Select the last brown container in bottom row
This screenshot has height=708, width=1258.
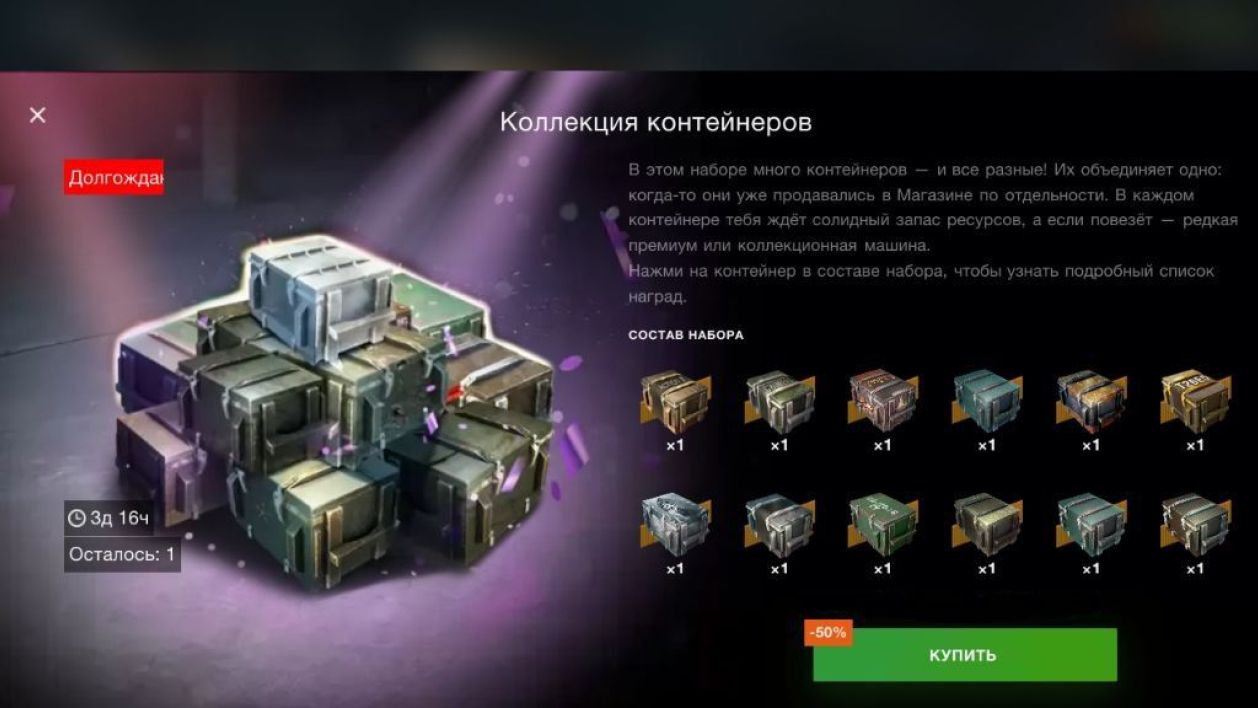pos(1195,525)
